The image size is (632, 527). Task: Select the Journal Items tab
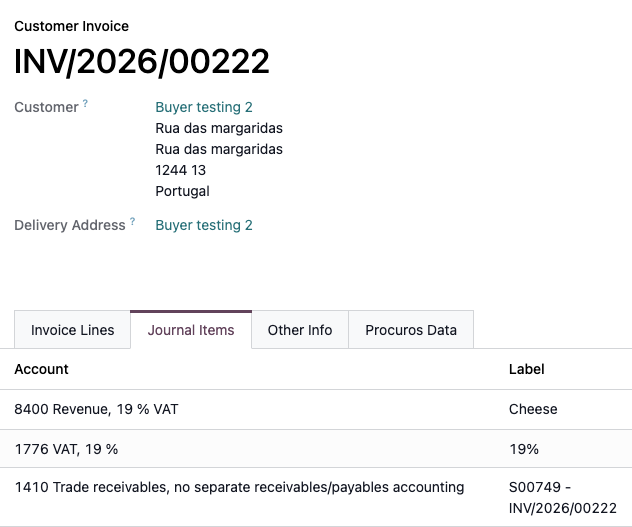(x=191, y=330)
